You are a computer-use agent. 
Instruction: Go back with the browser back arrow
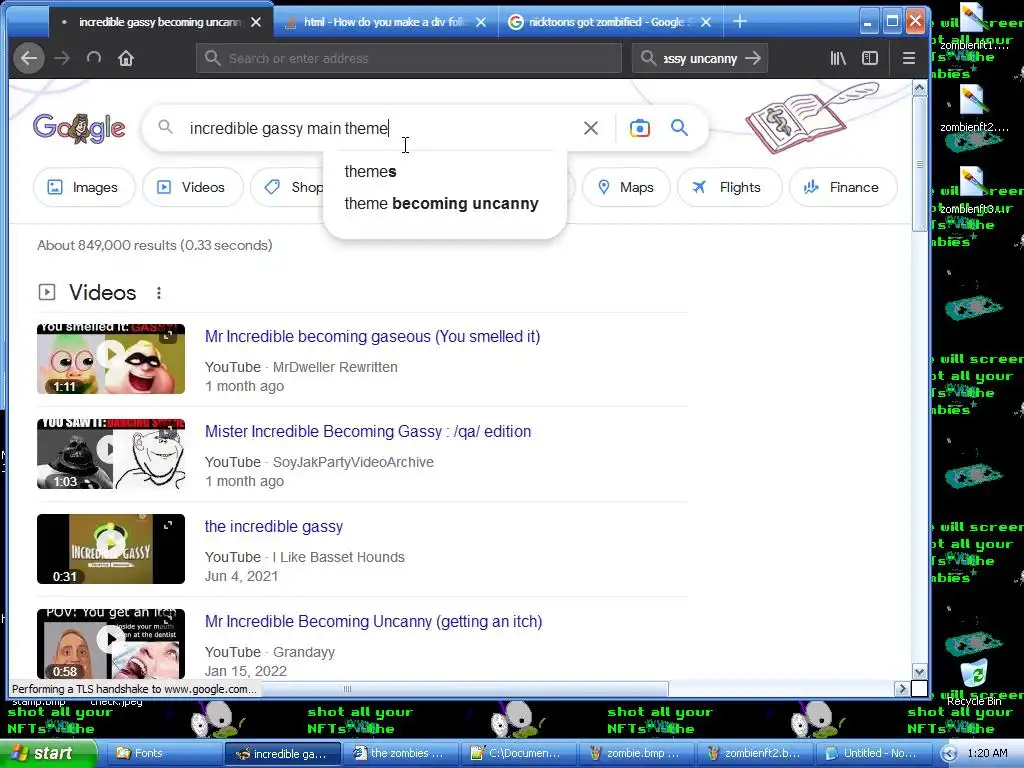pos(29,58)
